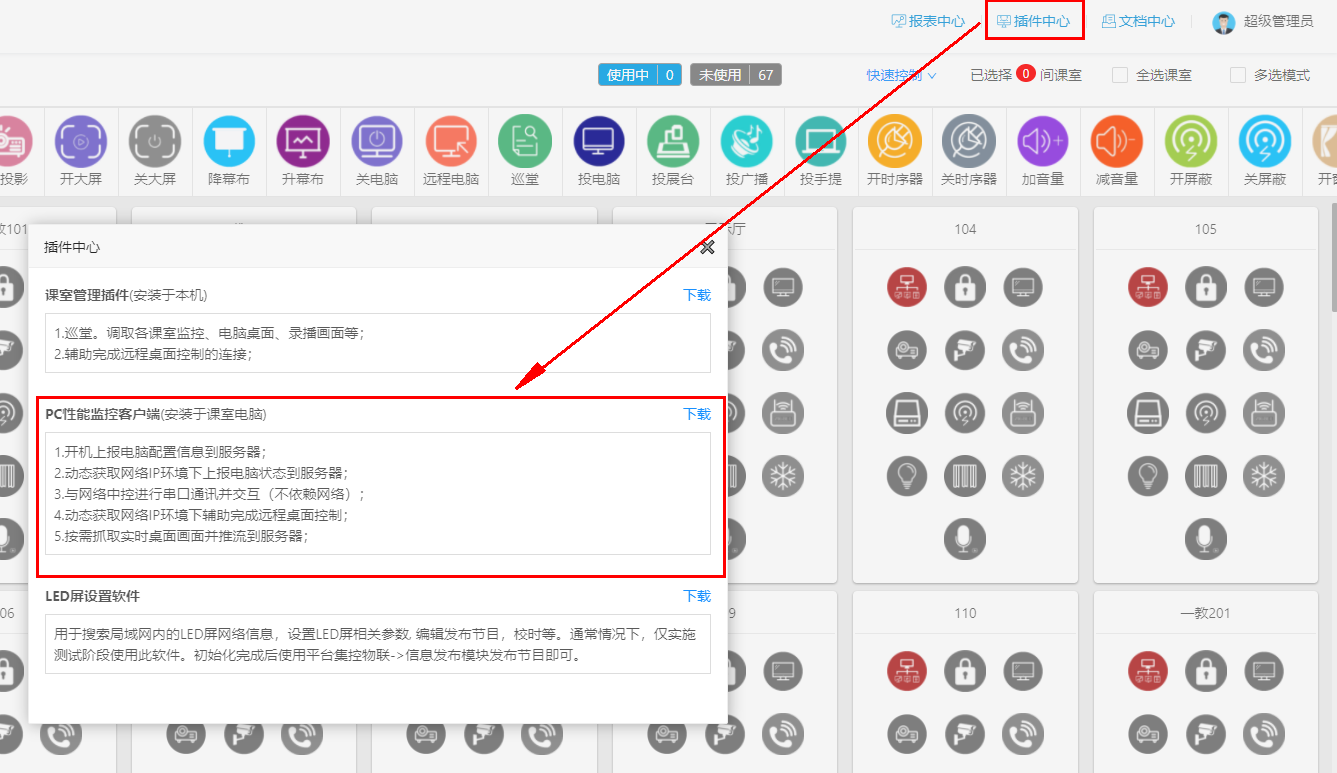Disable signal shielding with 关屏蔽
1337x773 pixels.
pos(1265,141)
